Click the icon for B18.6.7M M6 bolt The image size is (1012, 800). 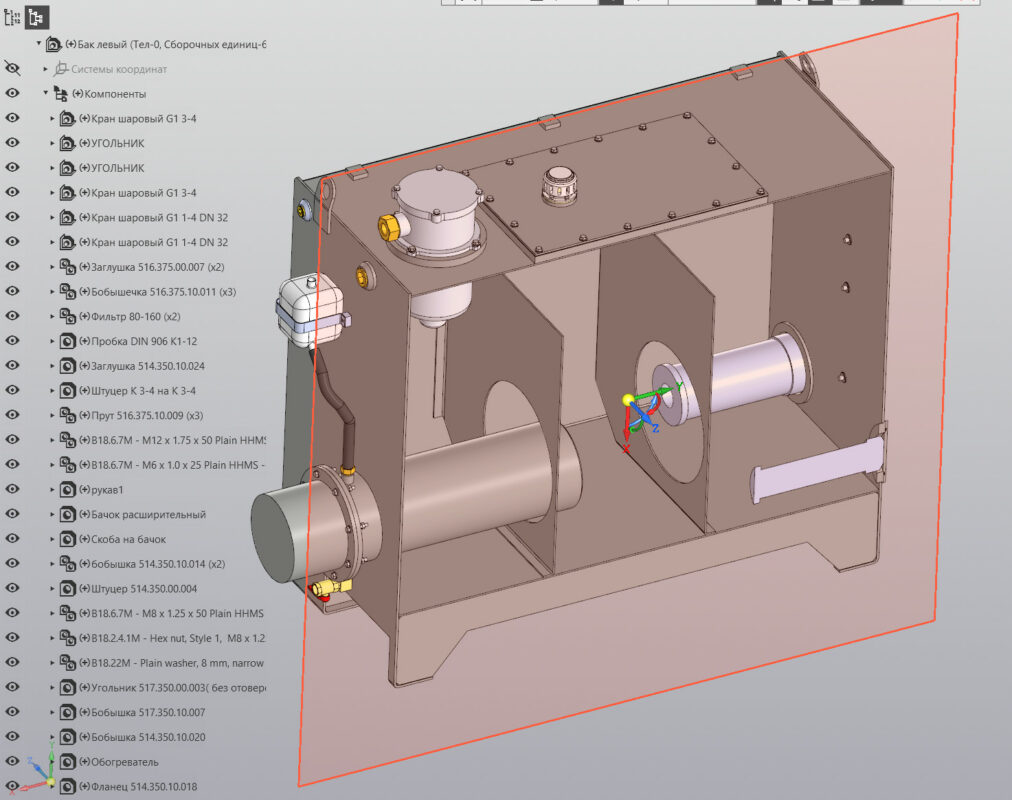(x=68, y=465)
